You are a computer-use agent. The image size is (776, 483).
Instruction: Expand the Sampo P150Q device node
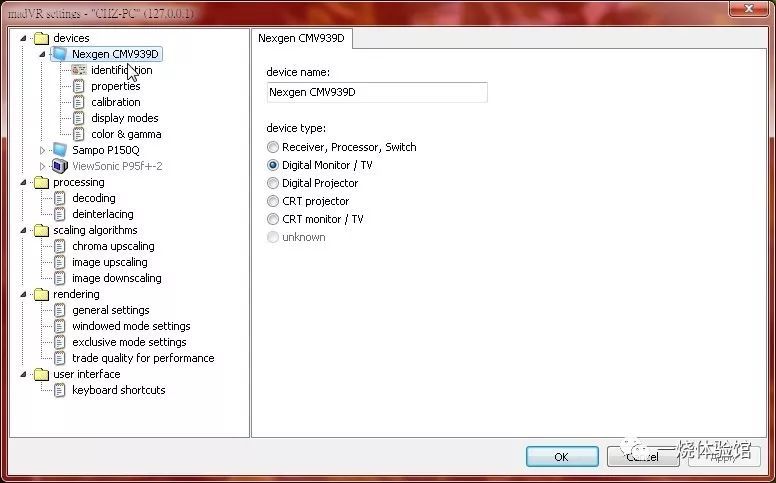pos(42,150)
